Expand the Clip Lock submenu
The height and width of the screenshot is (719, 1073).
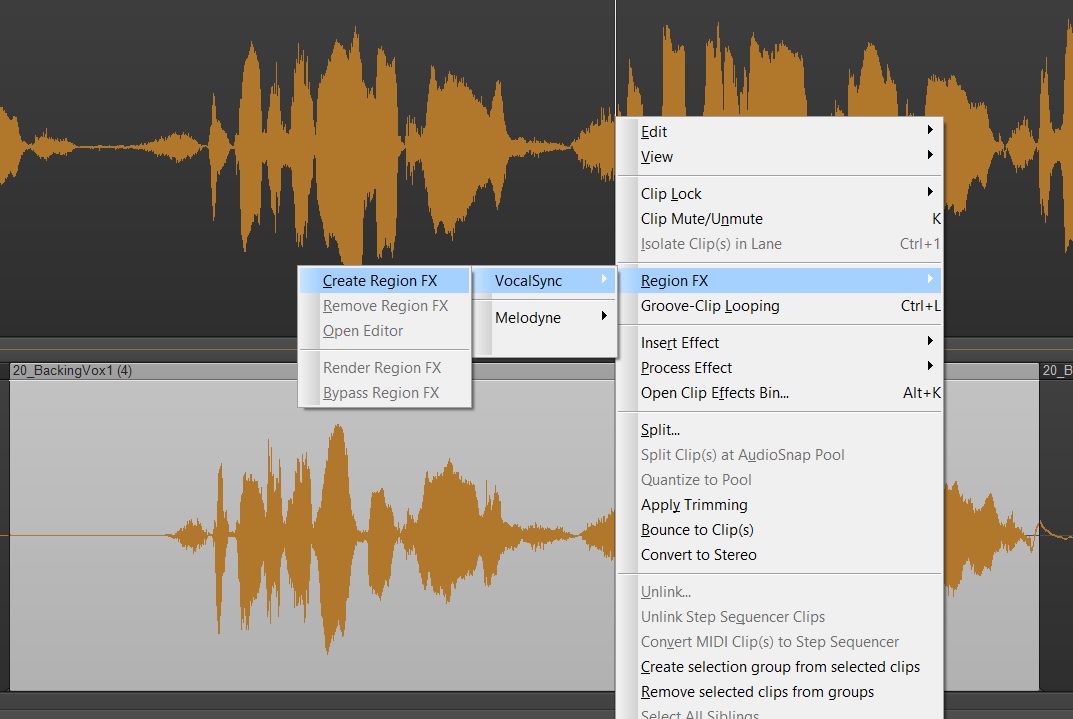coord(779,194)
